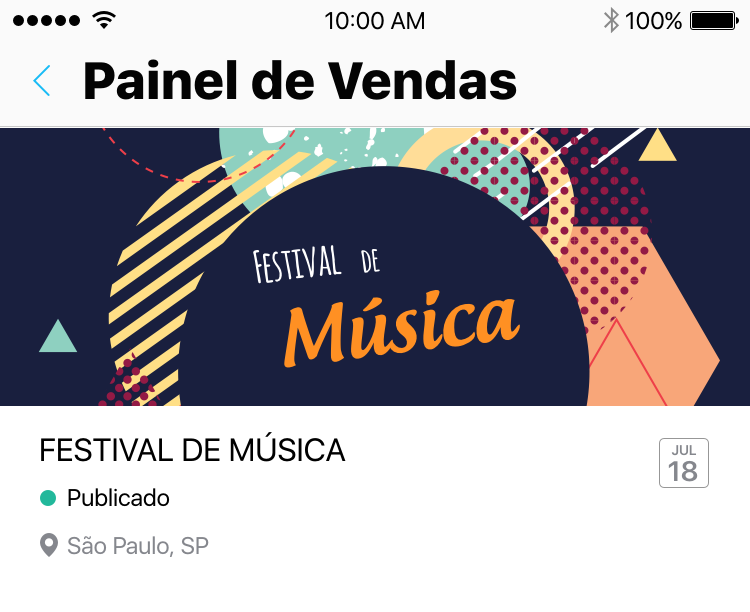Tap the 10:00 AM clock
This screenshot has height=612, width=750.
(375, 20)
